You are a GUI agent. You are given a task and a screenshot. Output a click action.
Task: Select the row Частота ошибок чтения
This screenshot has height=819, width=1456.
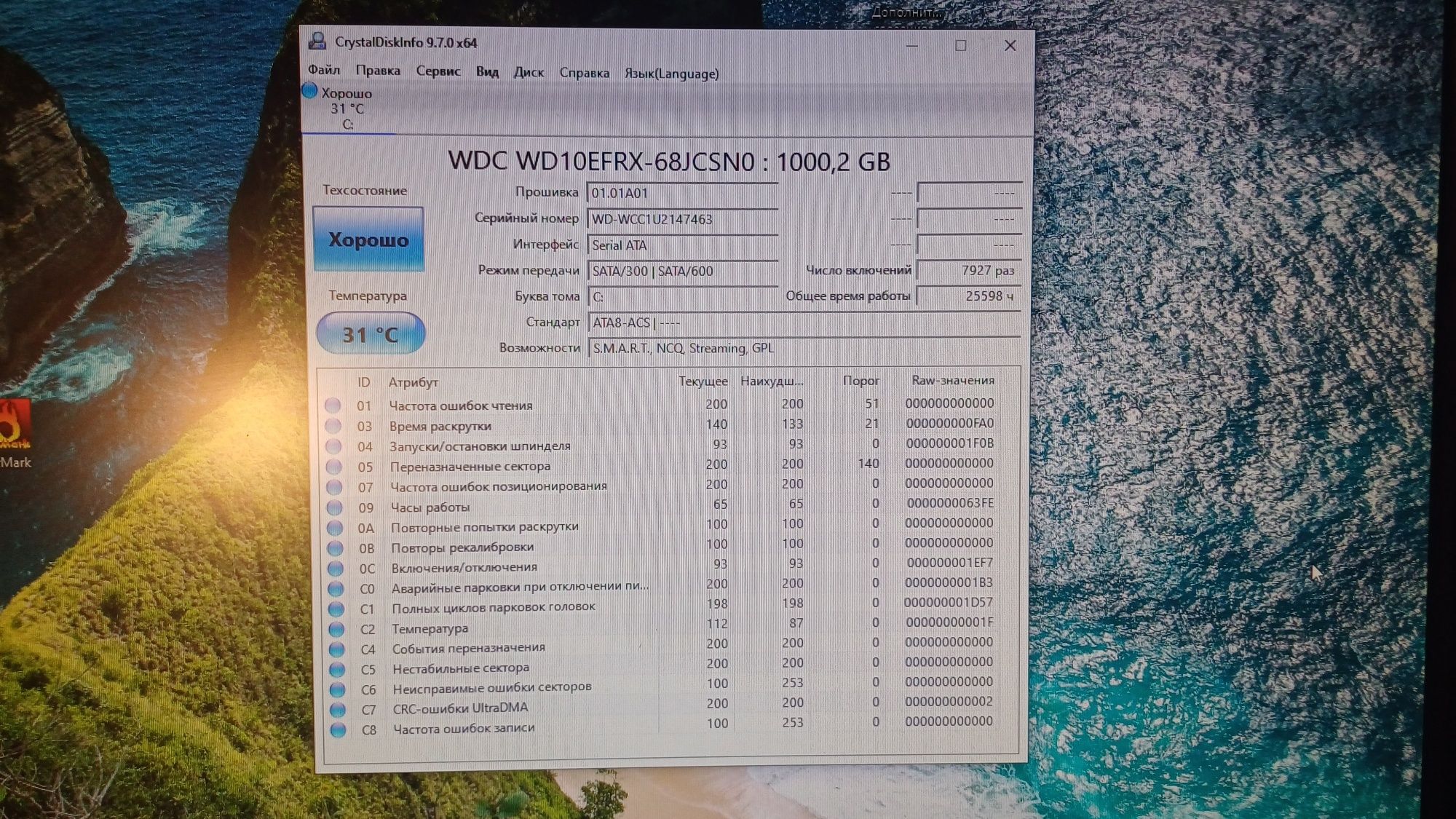tap(659, 405)
